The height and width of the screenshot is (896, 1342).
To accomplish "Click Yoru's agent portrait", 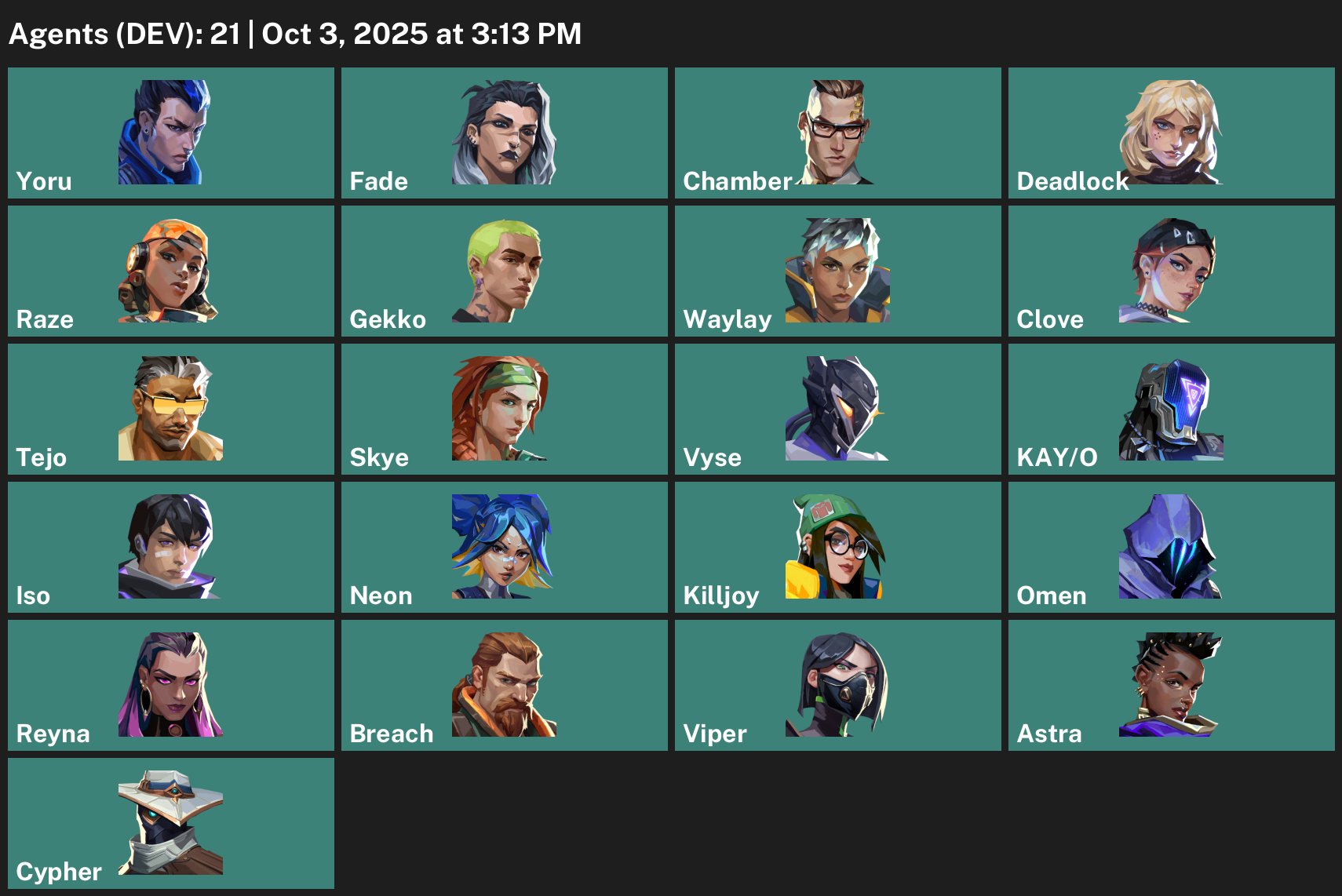I will click(164, 132).
